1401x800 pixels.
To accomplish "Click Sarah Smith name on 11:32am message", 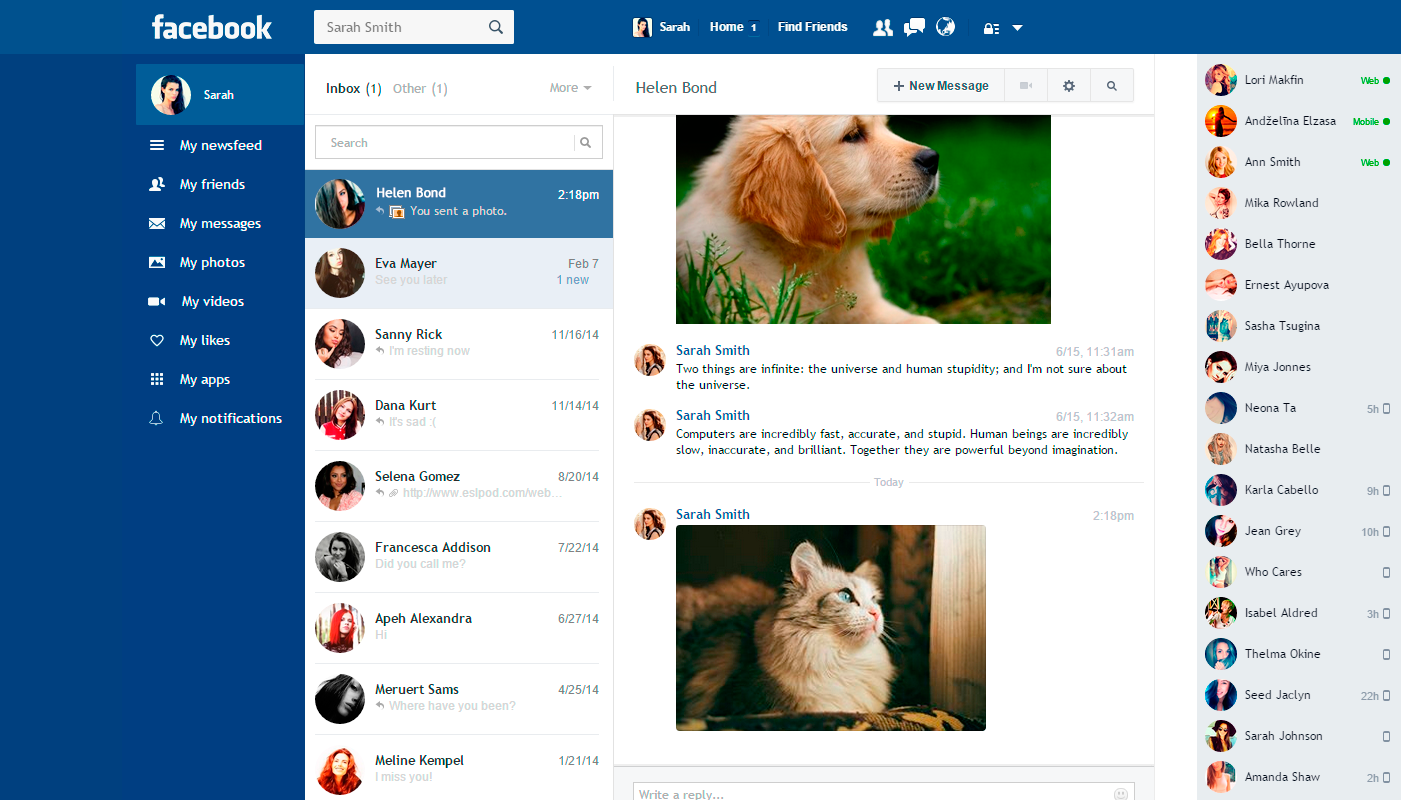I will (x=712, y=415).
